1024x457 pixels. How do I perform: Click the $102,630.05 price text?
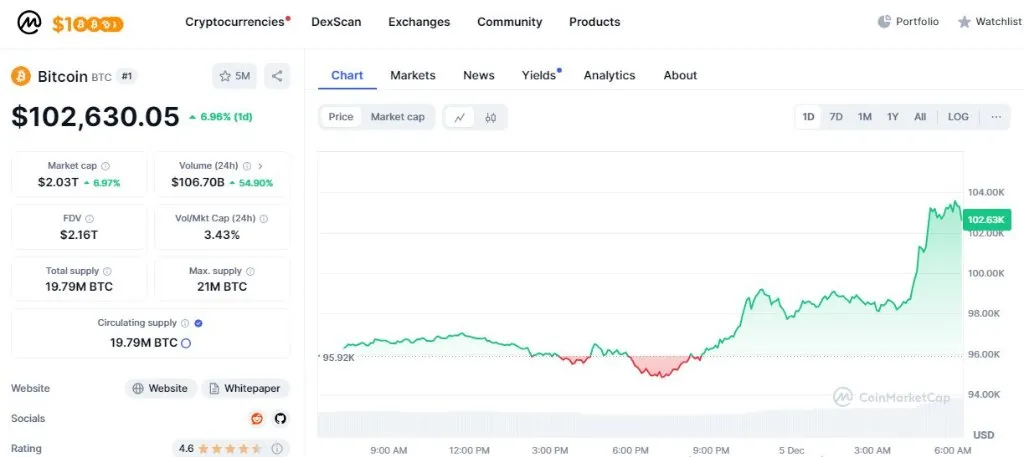tap(95, 117)
